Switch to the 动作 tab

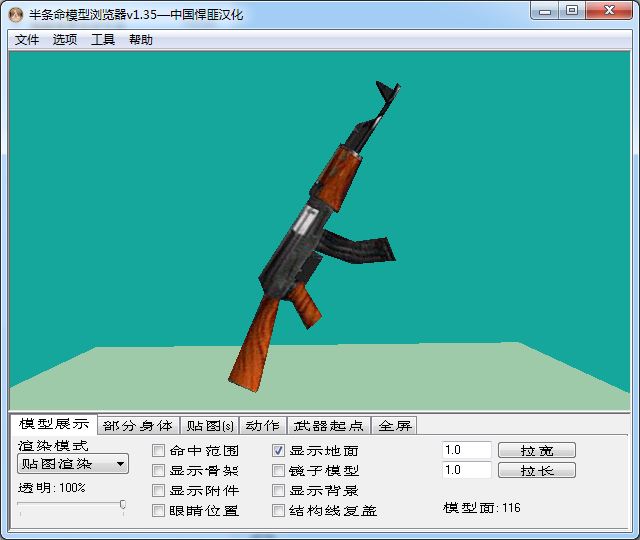263,426
